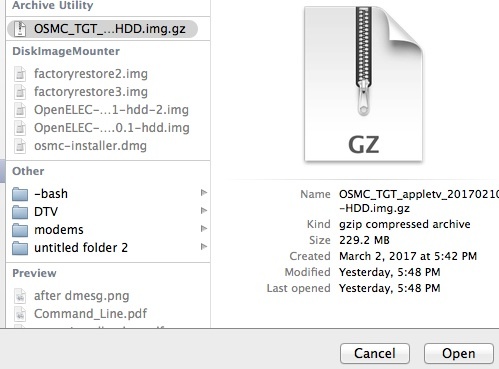Open the untitled folder 2 item

pyautogui.click(x=108, y=248)
